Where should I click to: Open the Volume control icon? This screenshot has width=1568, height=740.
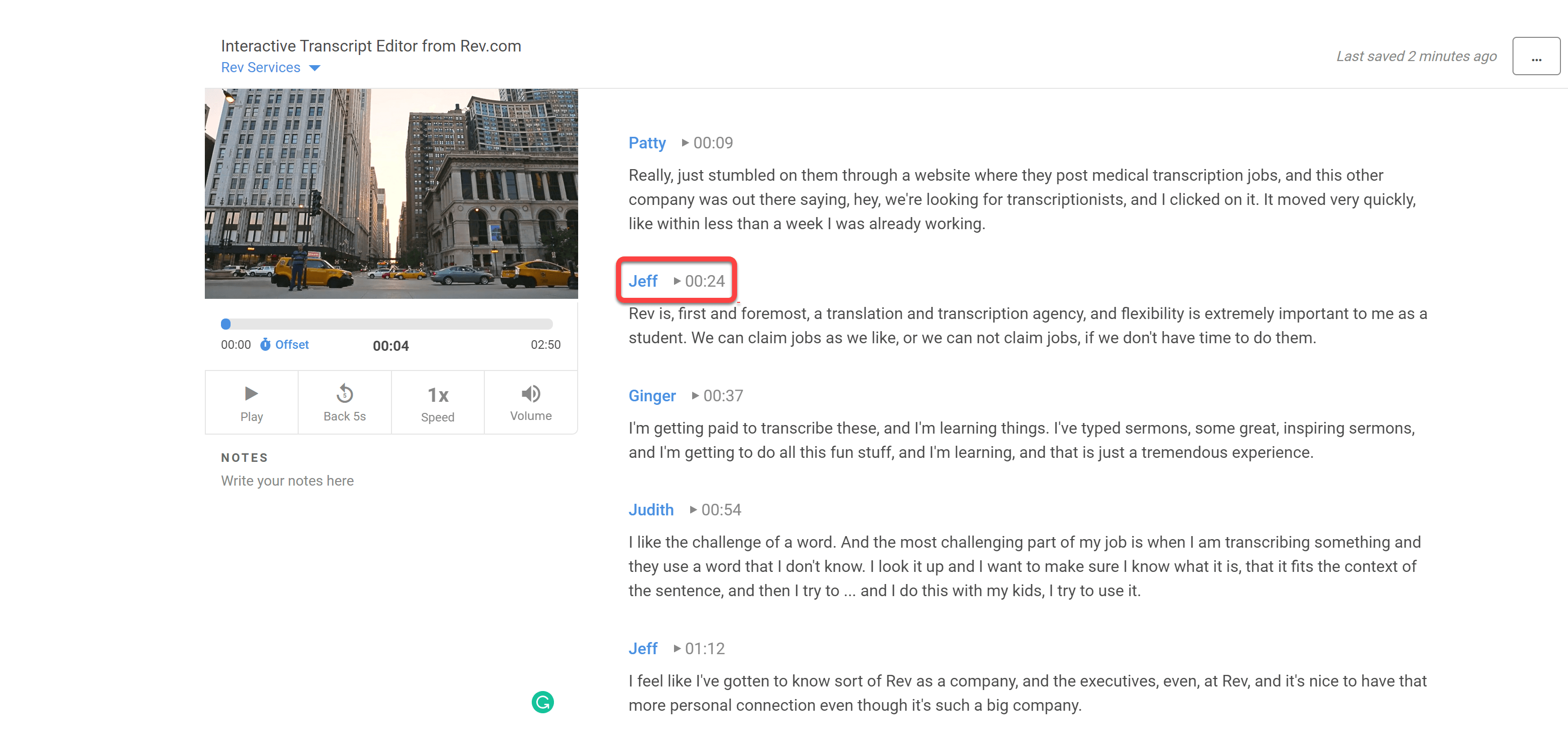click(530, 395)
